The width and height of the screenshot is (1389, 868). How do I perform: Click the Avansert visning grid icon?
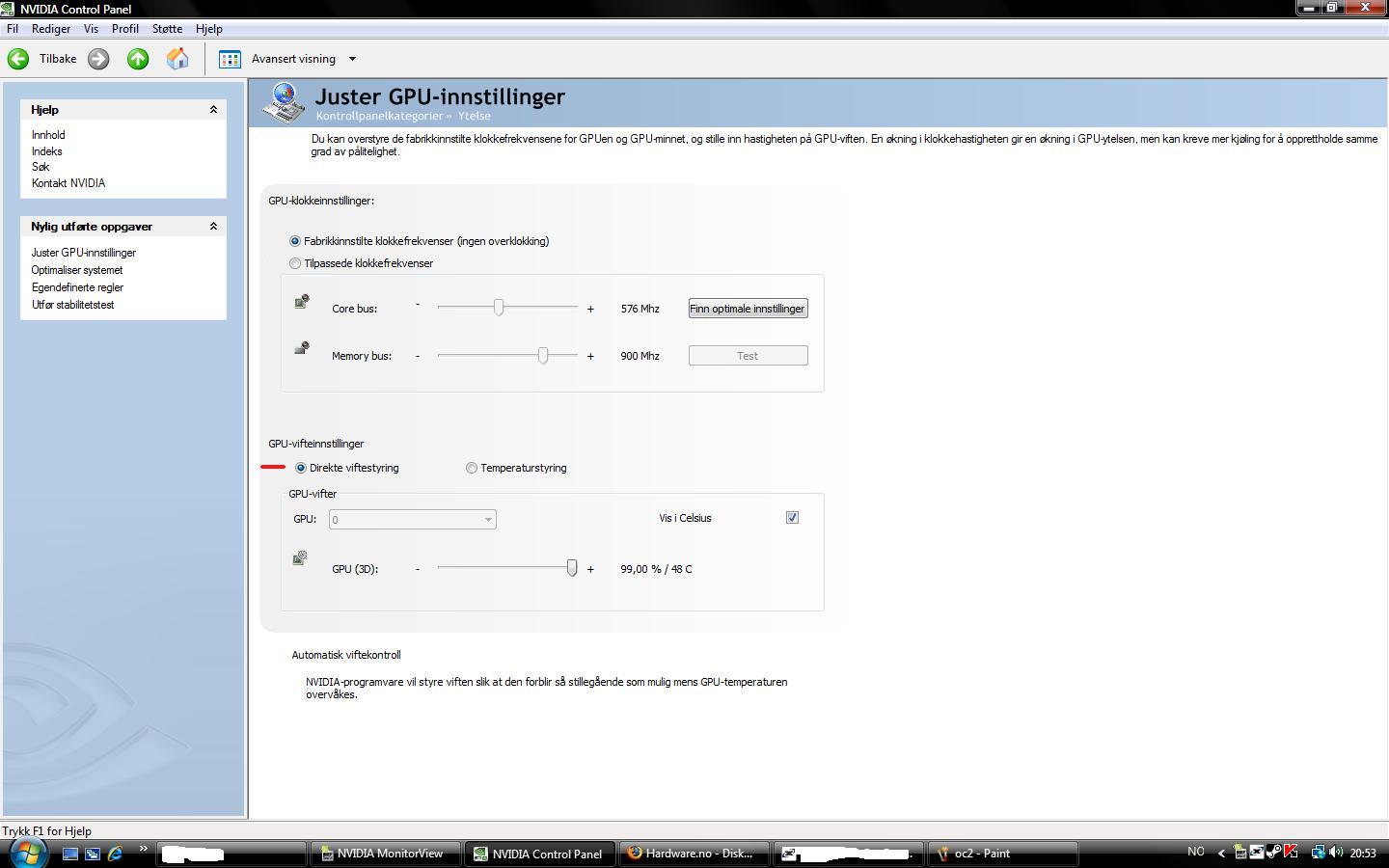230,59
